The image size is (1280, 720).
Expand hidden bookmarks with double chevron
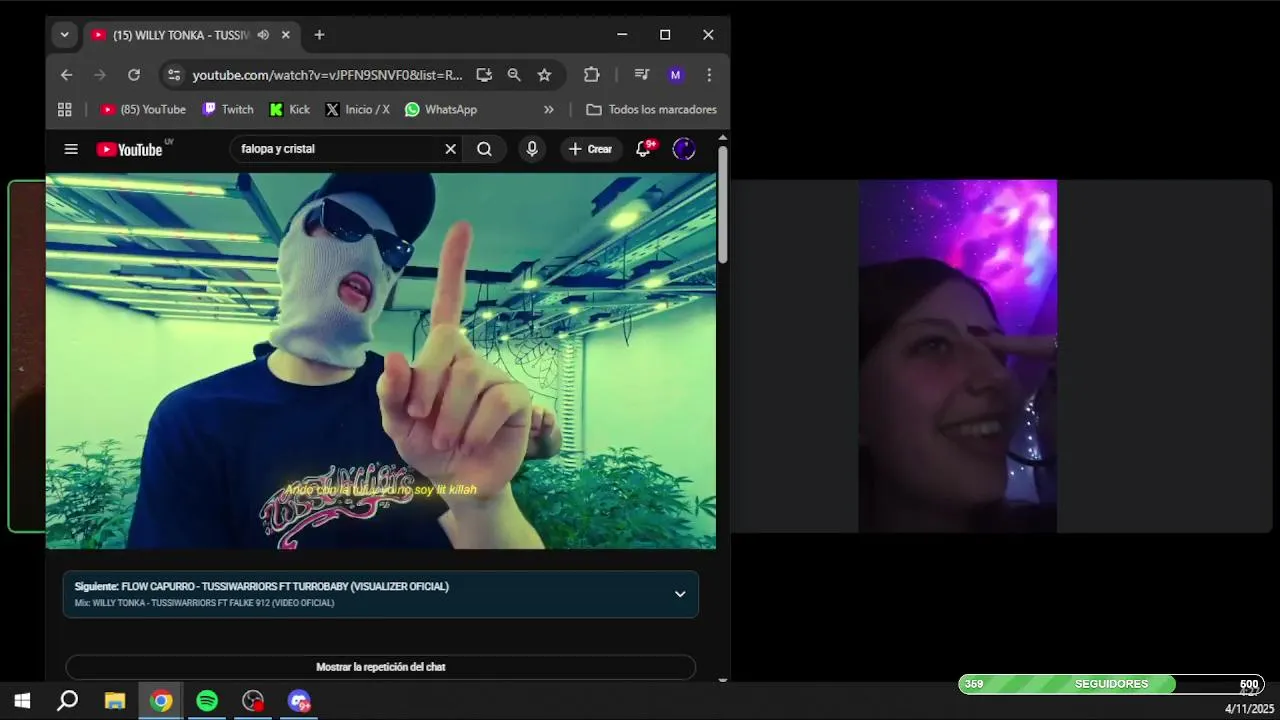548,110
